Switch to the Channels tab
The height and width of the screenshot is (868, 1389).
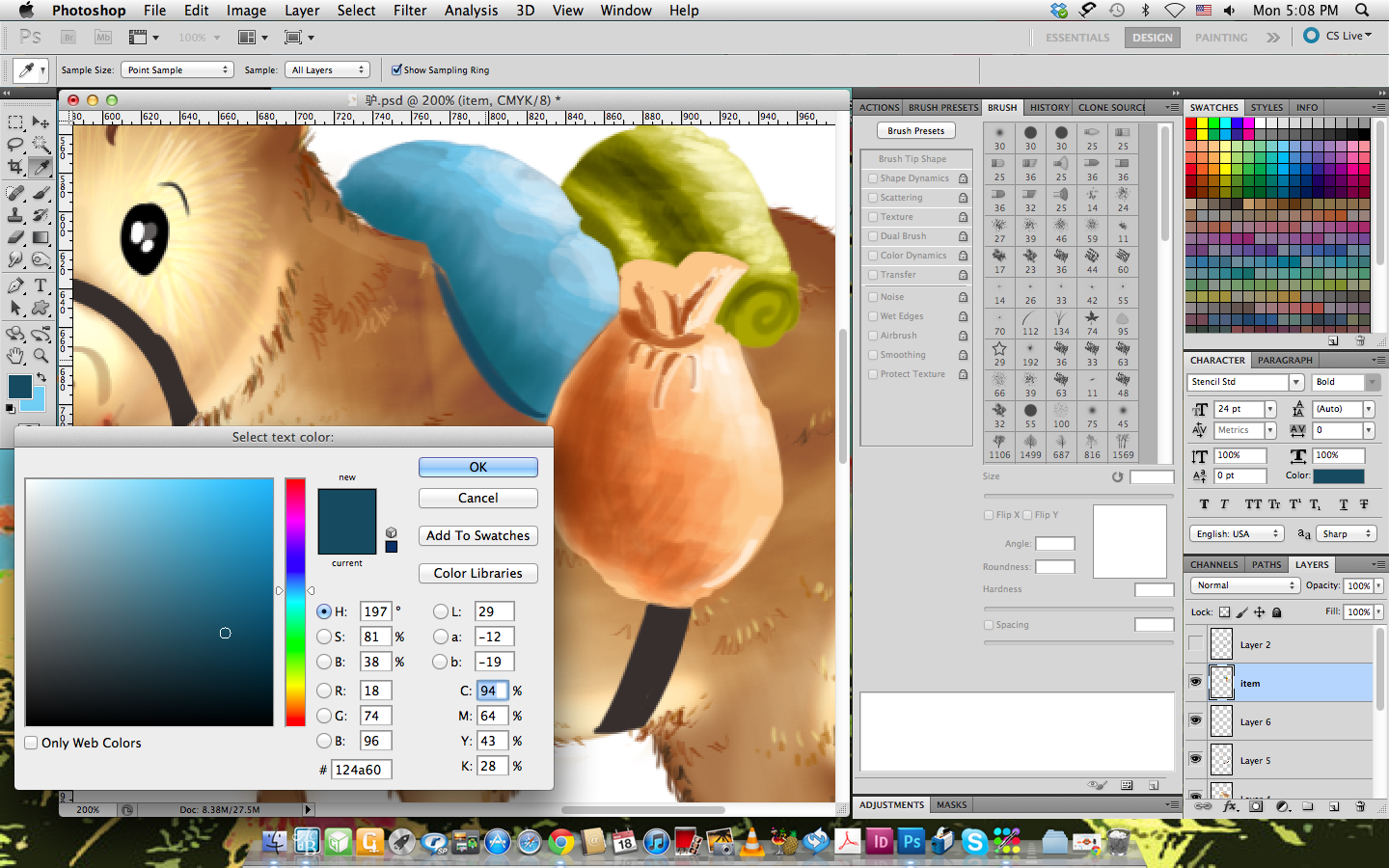coord(1213,564)
